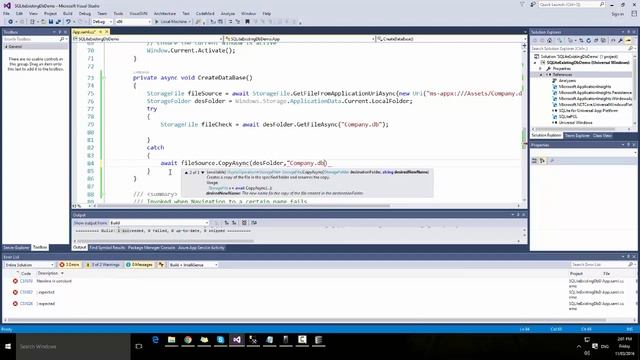Click the Home icon in Solution Explorer
Image resolution: width=640 pixels, height=360 pixels.
(550, 40)
